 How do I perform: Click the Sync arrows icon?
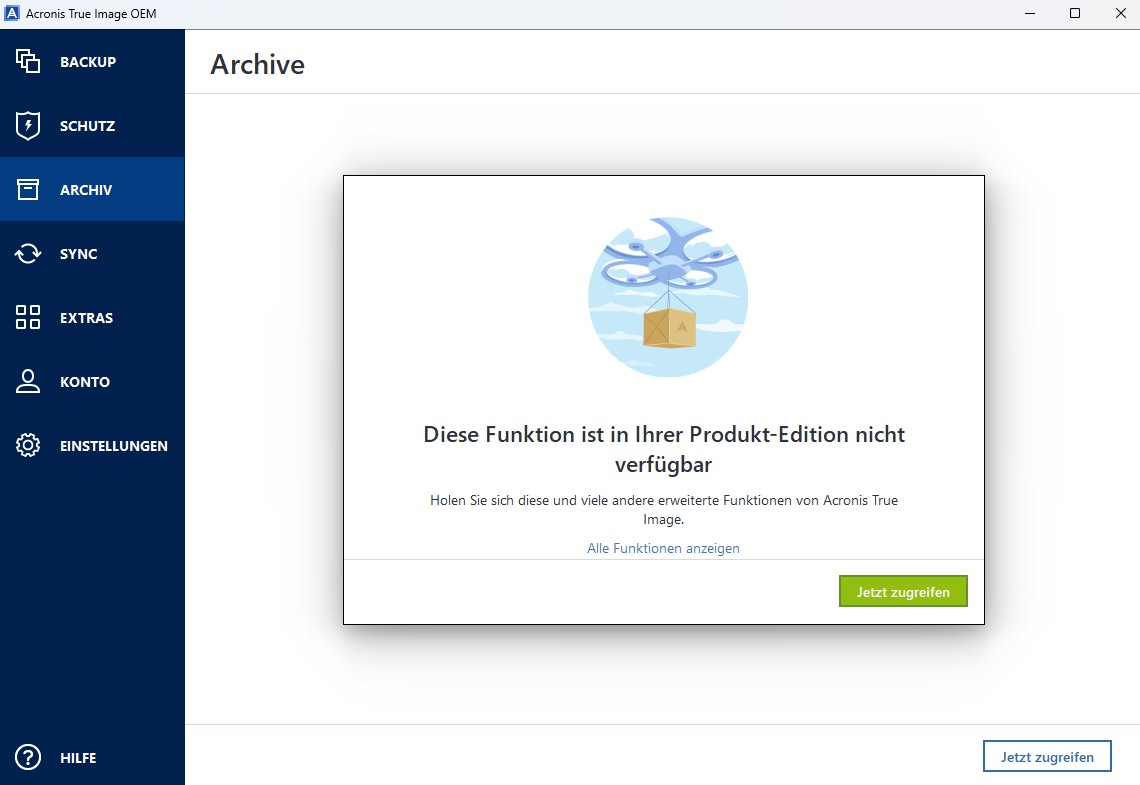coord(28,254)
